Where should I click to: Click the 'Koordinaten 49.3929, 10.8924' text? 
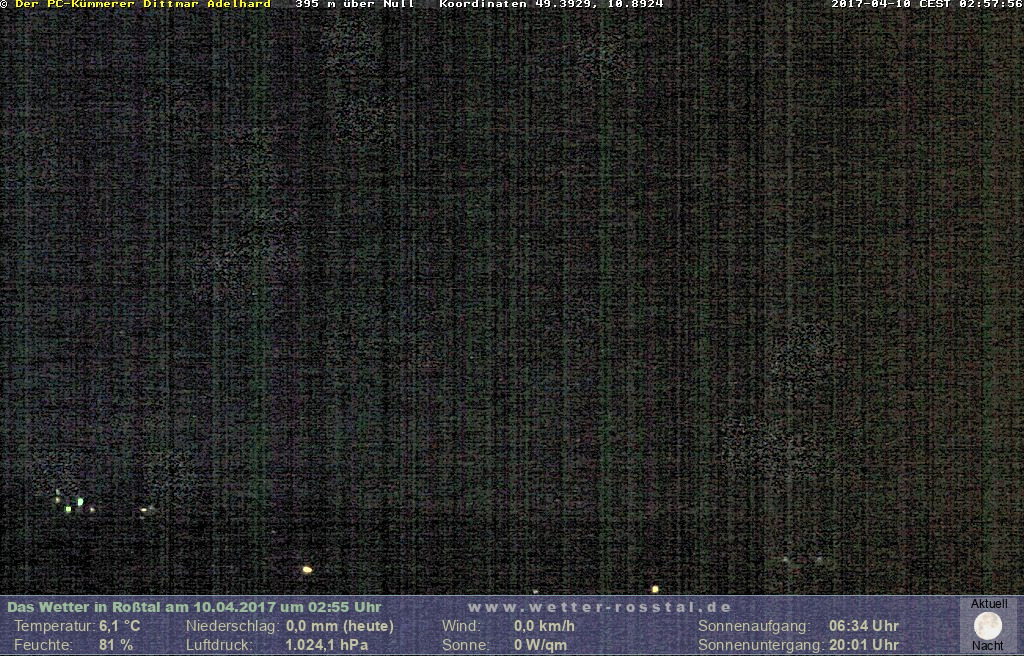[x=551, y=4]
